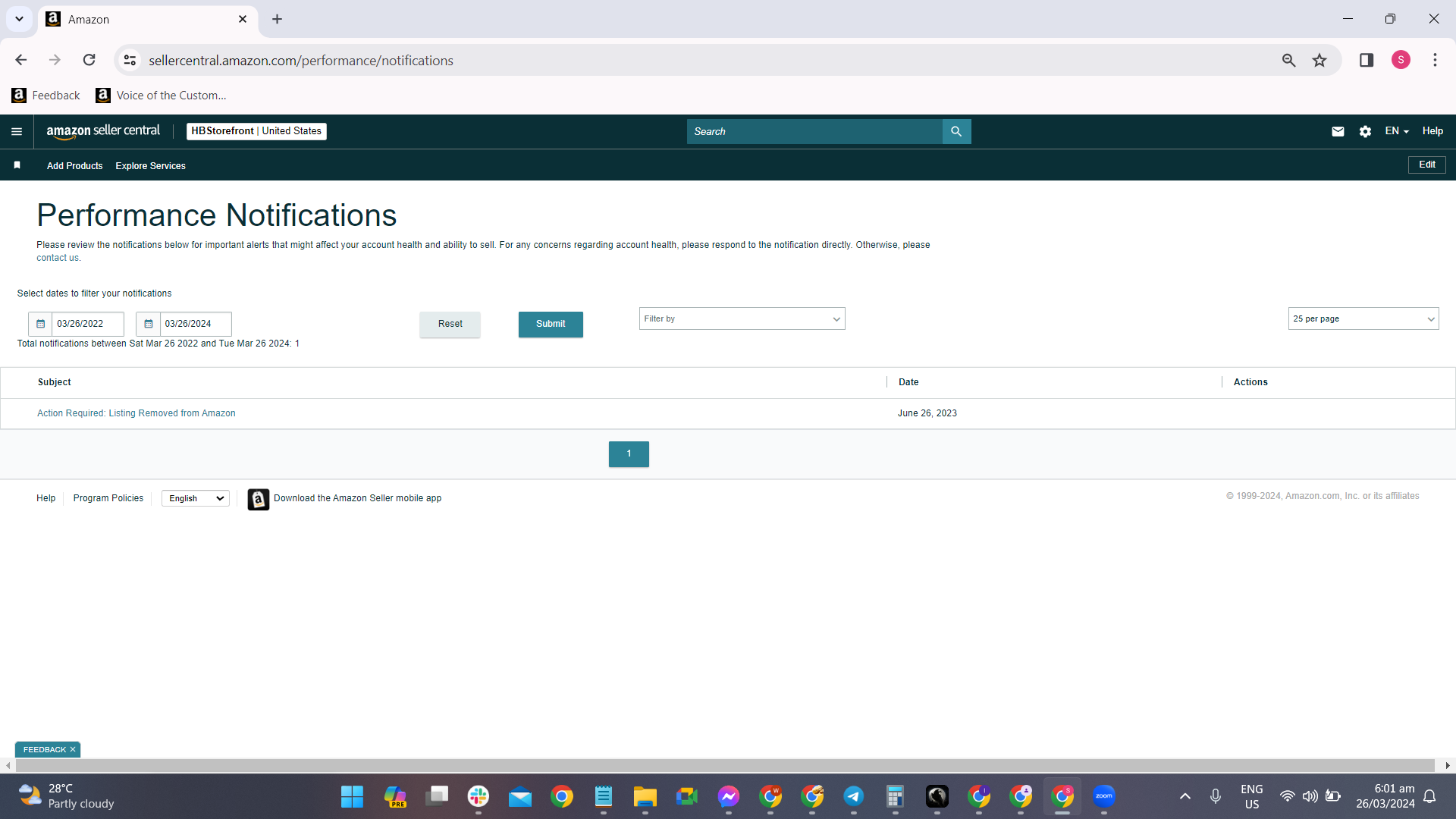Viewport: 1456px width, 819px height.
Task: Click the Date column header
Action: click(908, 382)
